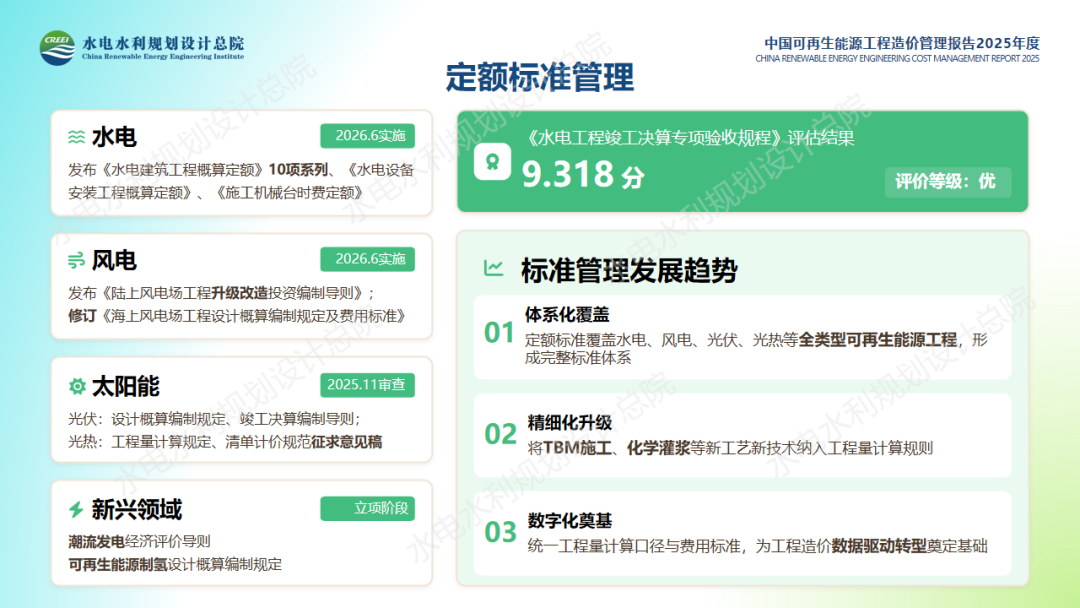
Task: Click the 体系化覆盖 heading
Action: (568, 315)
